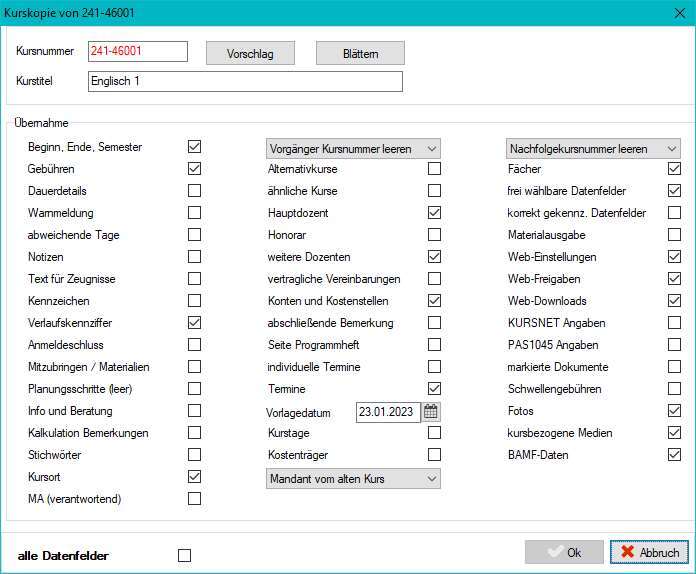Enable ähnliche Kurse checkbox

pos(435,190)
